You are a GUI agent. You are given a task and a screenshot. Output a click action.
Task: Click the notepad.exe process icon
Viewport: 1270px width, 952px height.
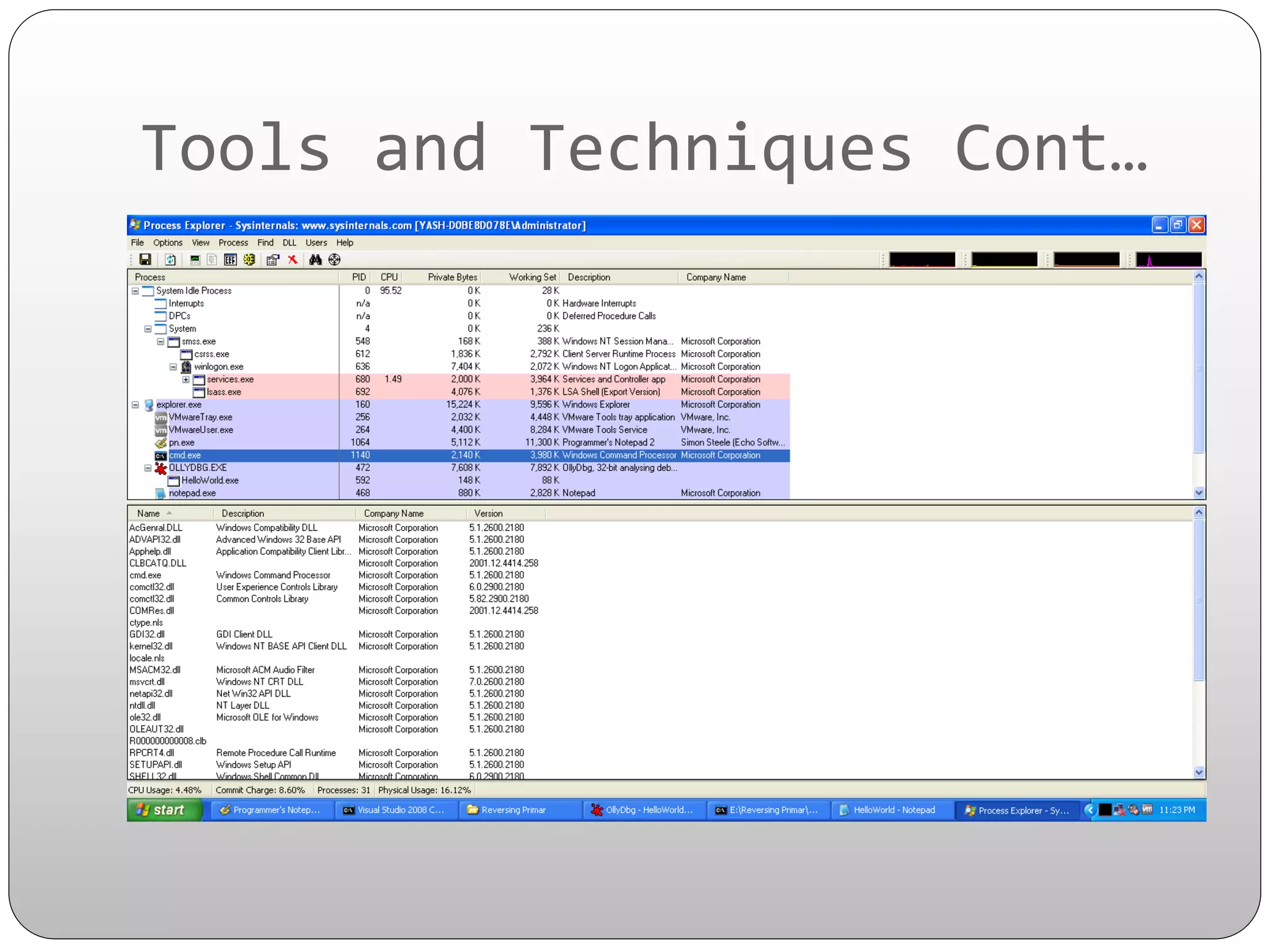coord(161,493)
